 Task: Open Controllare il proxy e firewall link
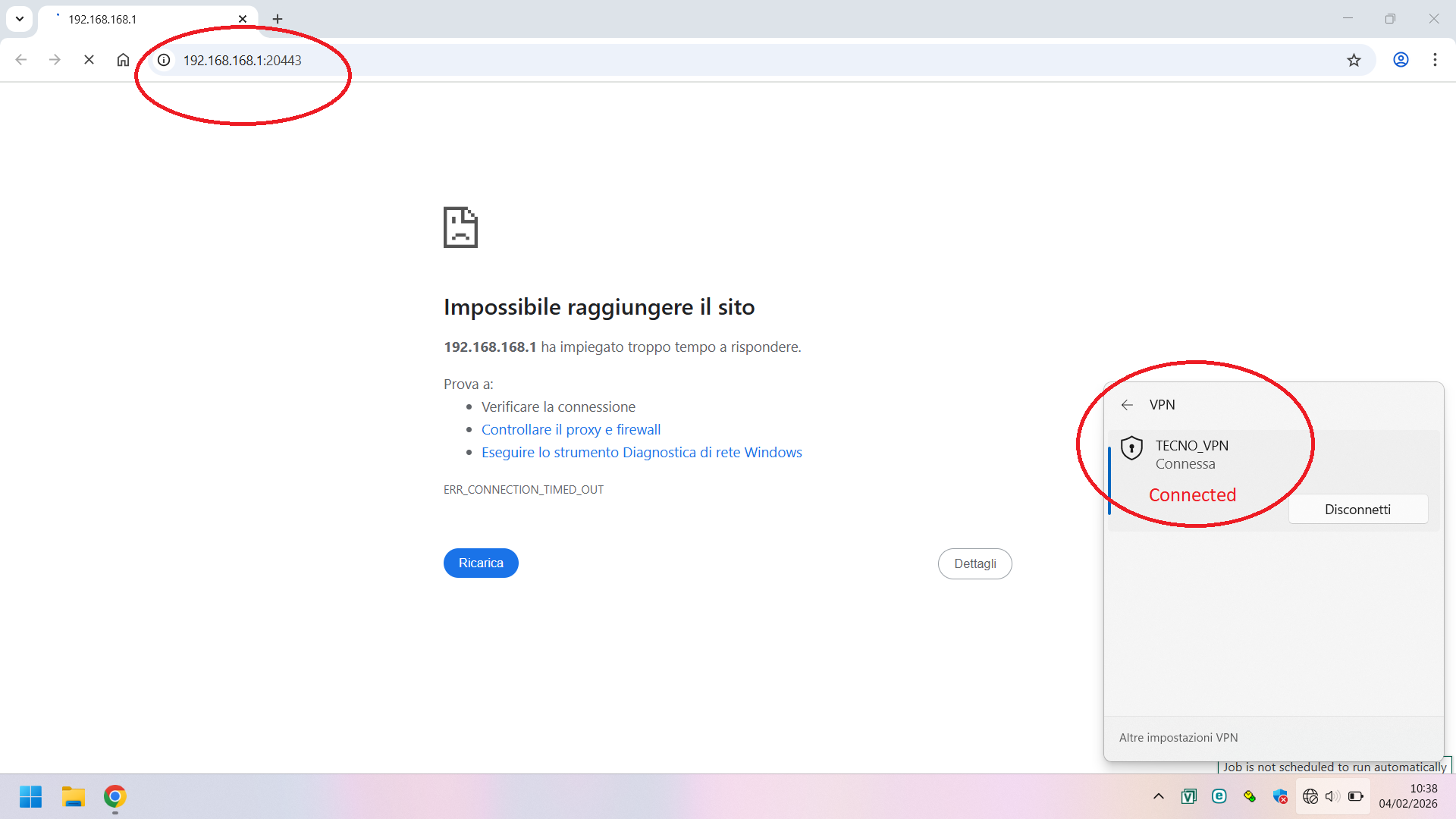click(571, 430)
